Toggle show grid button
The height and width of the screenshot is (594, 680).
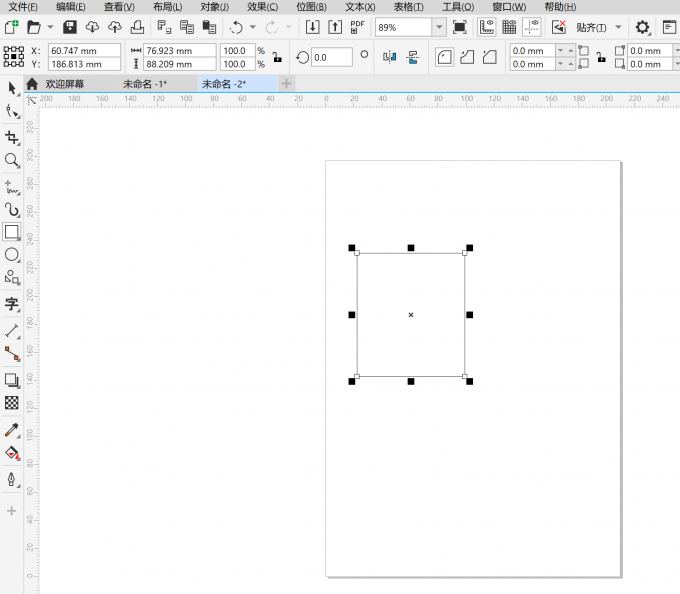coord(509,27)
